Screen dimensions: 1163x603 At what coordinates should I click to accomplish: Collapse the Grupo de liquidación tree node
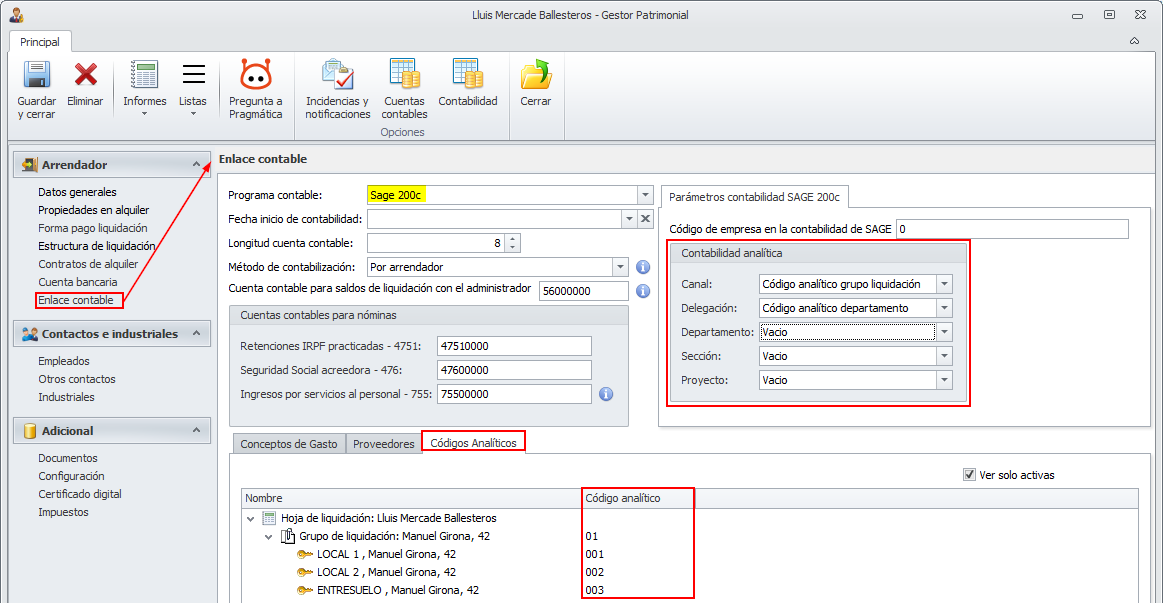pyautogui.click(x=269, y=537)
